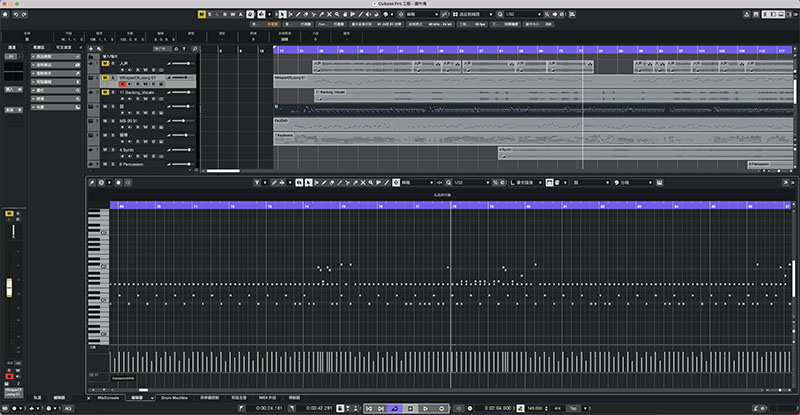Switch to the MixConsole tab
The image size is (800, 415).
click(108, 398)
